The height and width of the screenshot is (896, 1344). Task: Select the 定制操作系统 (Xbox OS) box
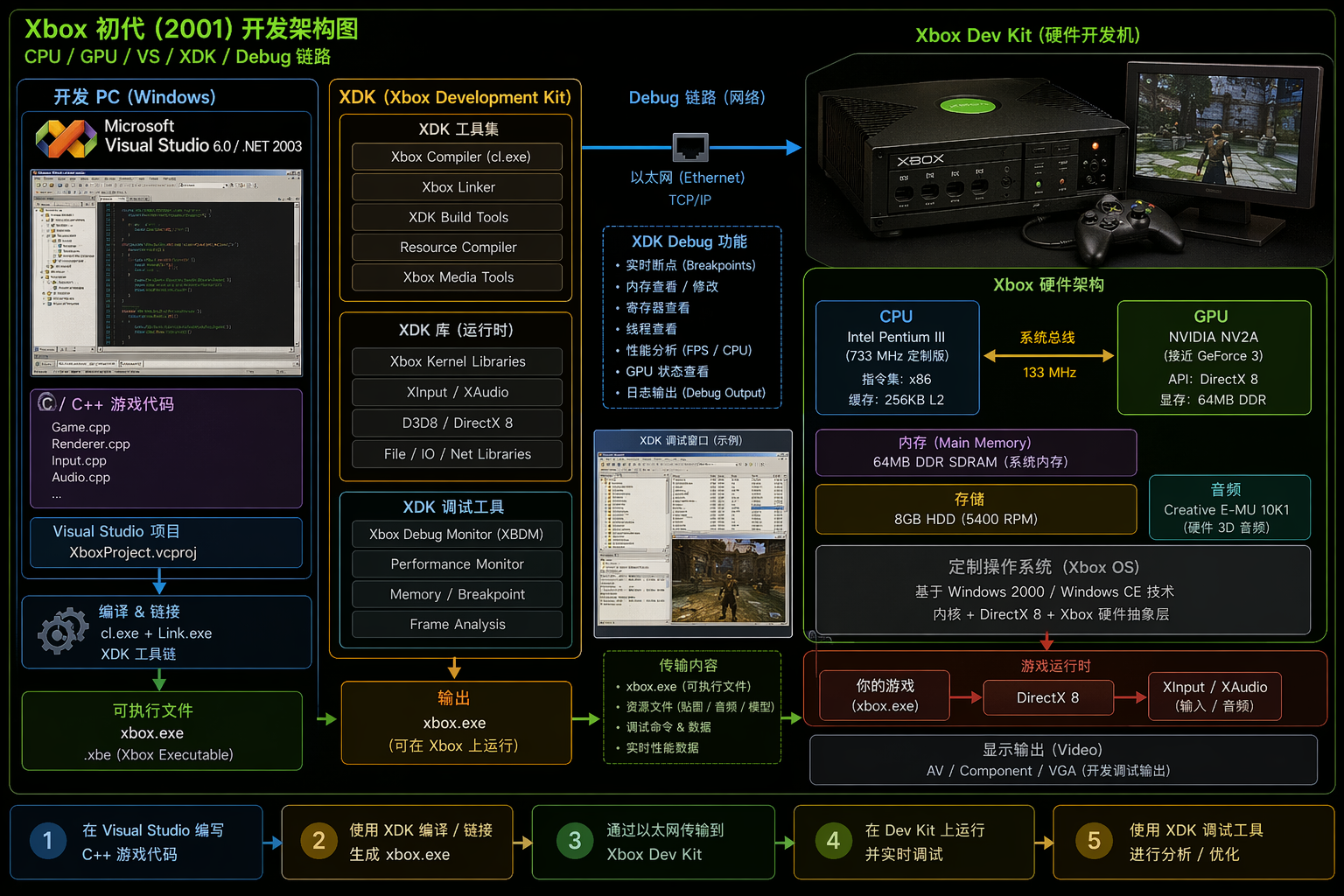(1063, 590)
